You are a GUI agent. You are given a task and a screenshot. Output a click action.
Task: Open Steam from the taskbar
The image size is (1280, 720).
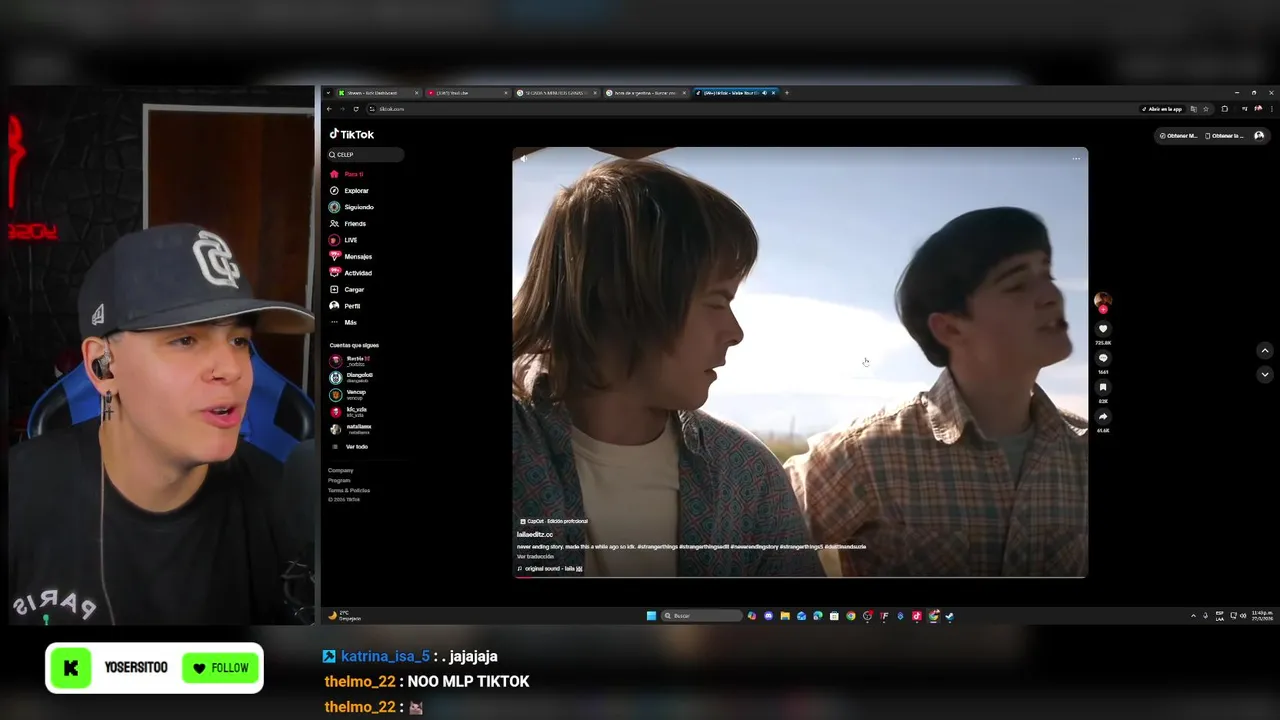pos(949,616)
